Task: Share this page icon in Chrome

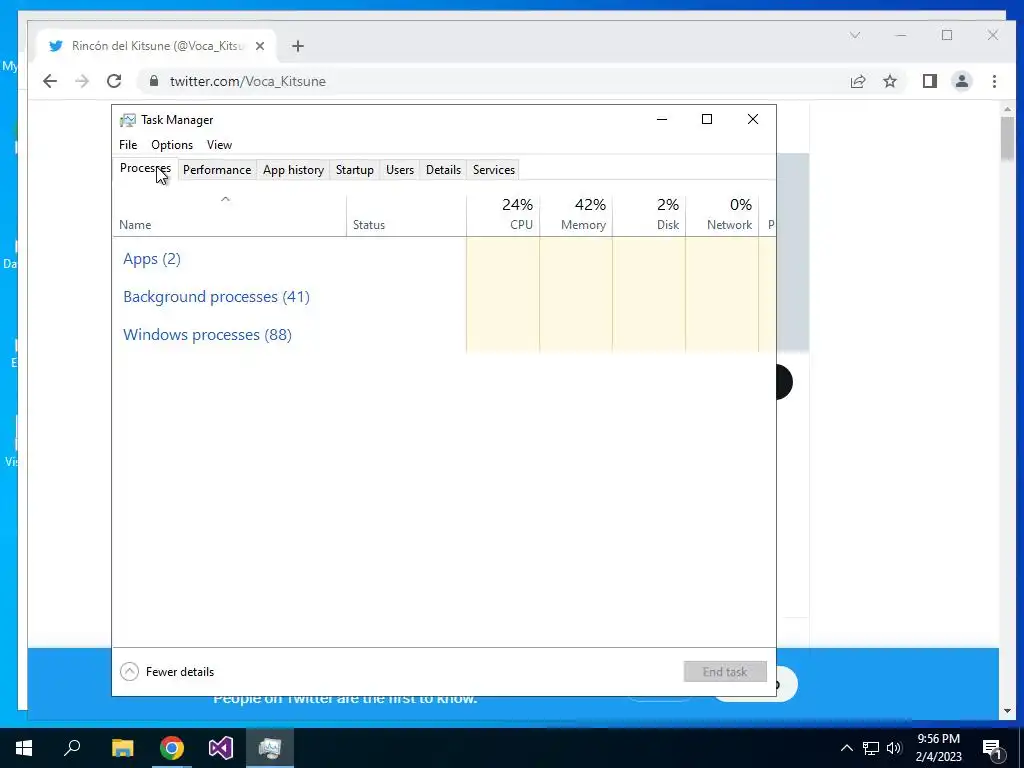Action: pos(857,81)
